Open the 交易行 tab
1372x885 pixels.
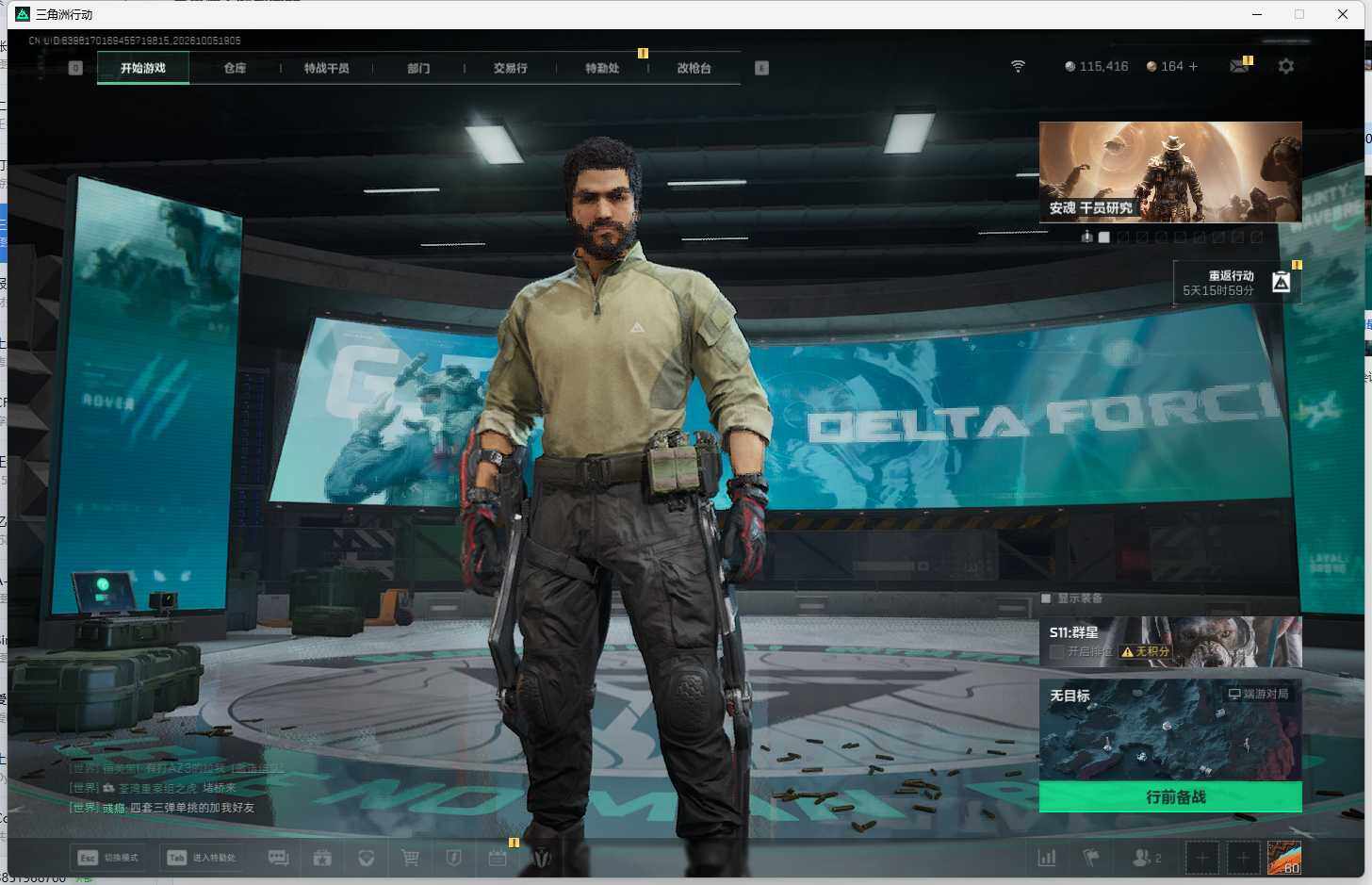tap(510, 68)
